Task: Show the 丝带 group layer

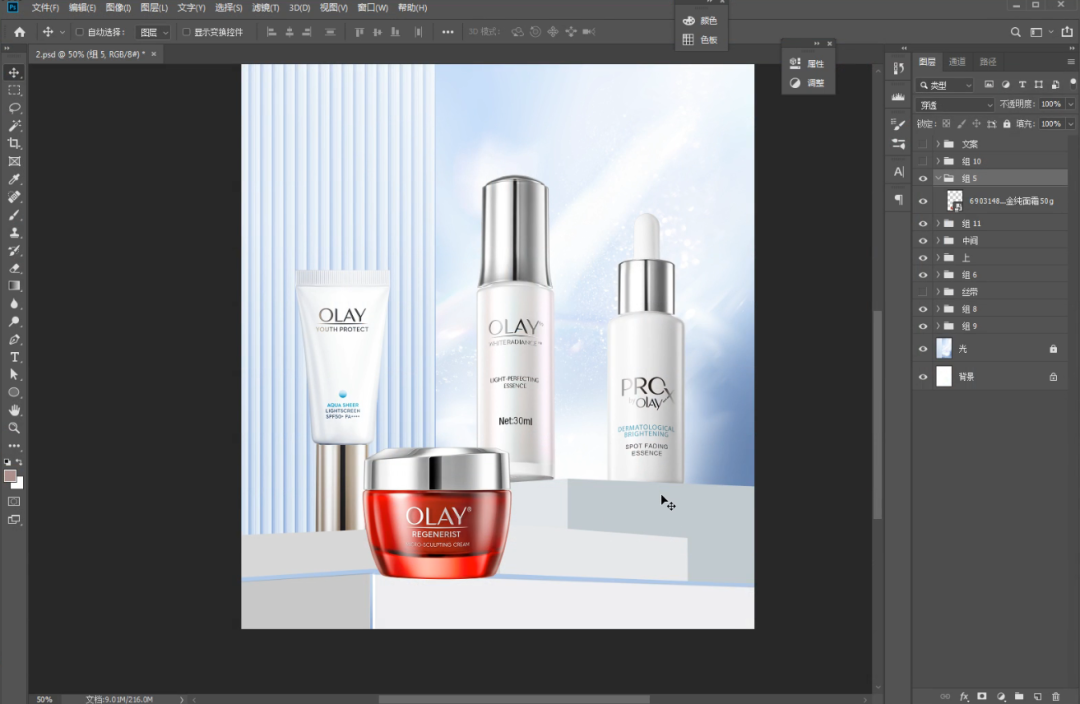Action: [x=923, y=292]
